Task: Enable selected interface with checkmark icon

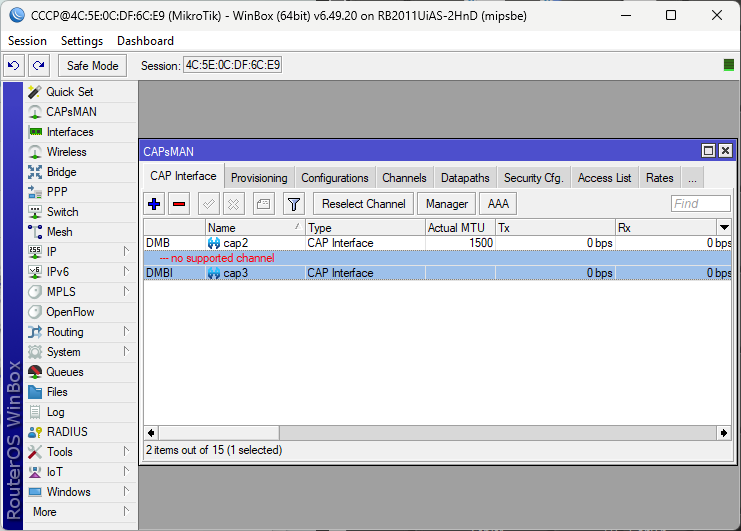Action: click(x=208, y=204)
